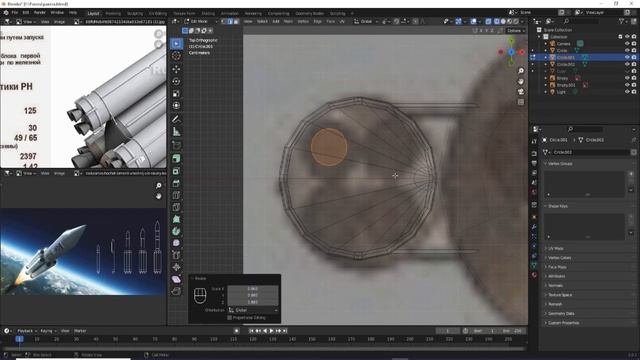This screenshot has height=360, width=640.
Task: Select the Move tool in the viewport toolbar
Action: (x=176, y=69)
